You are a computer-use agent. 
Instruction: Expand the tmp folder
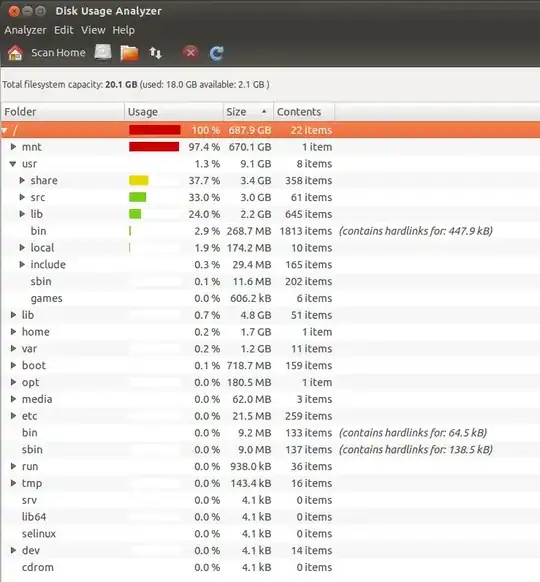(x=13, y=483)
